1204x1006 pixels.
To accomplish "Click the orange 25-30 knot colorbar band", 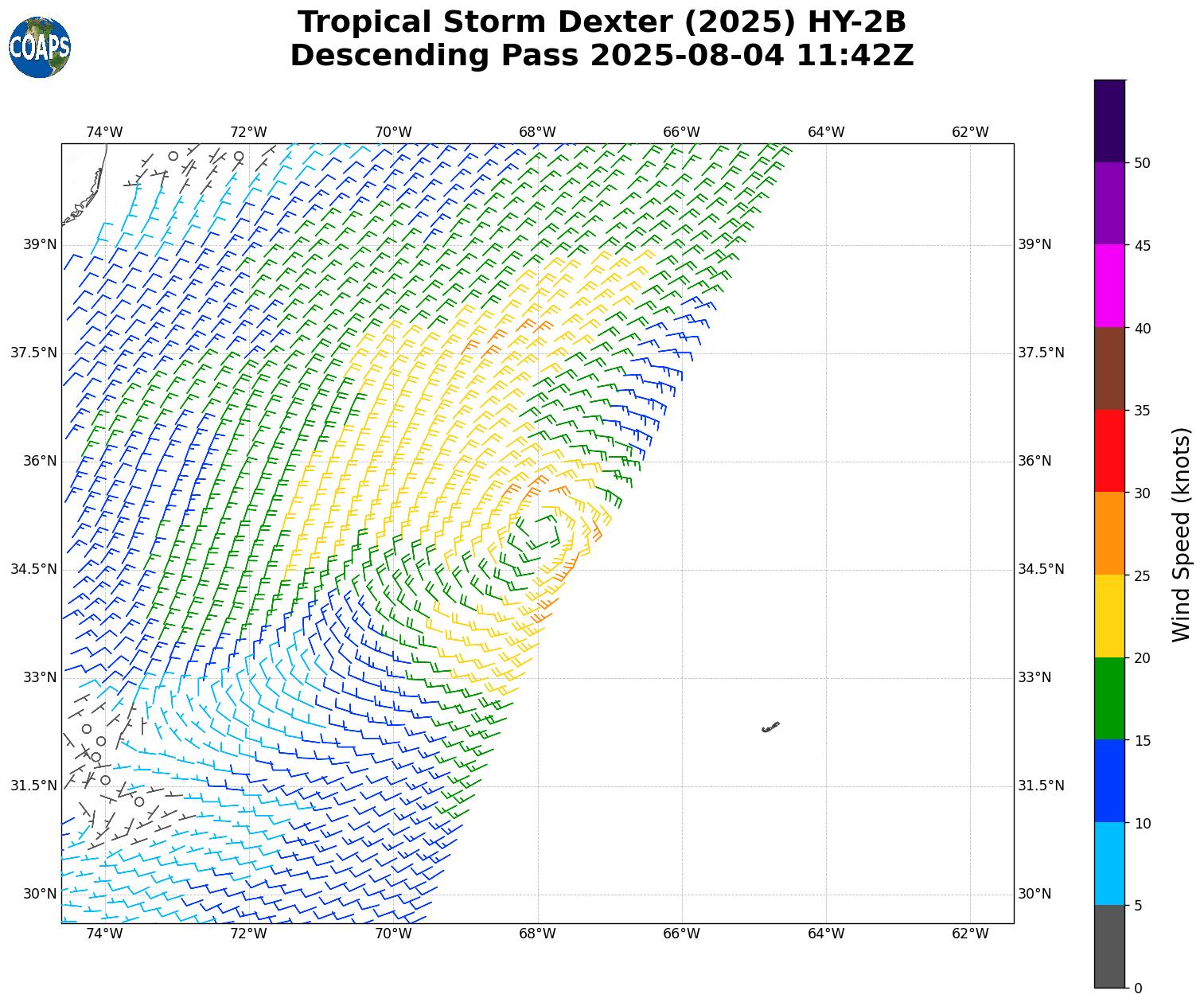I will click(1109, 533).
